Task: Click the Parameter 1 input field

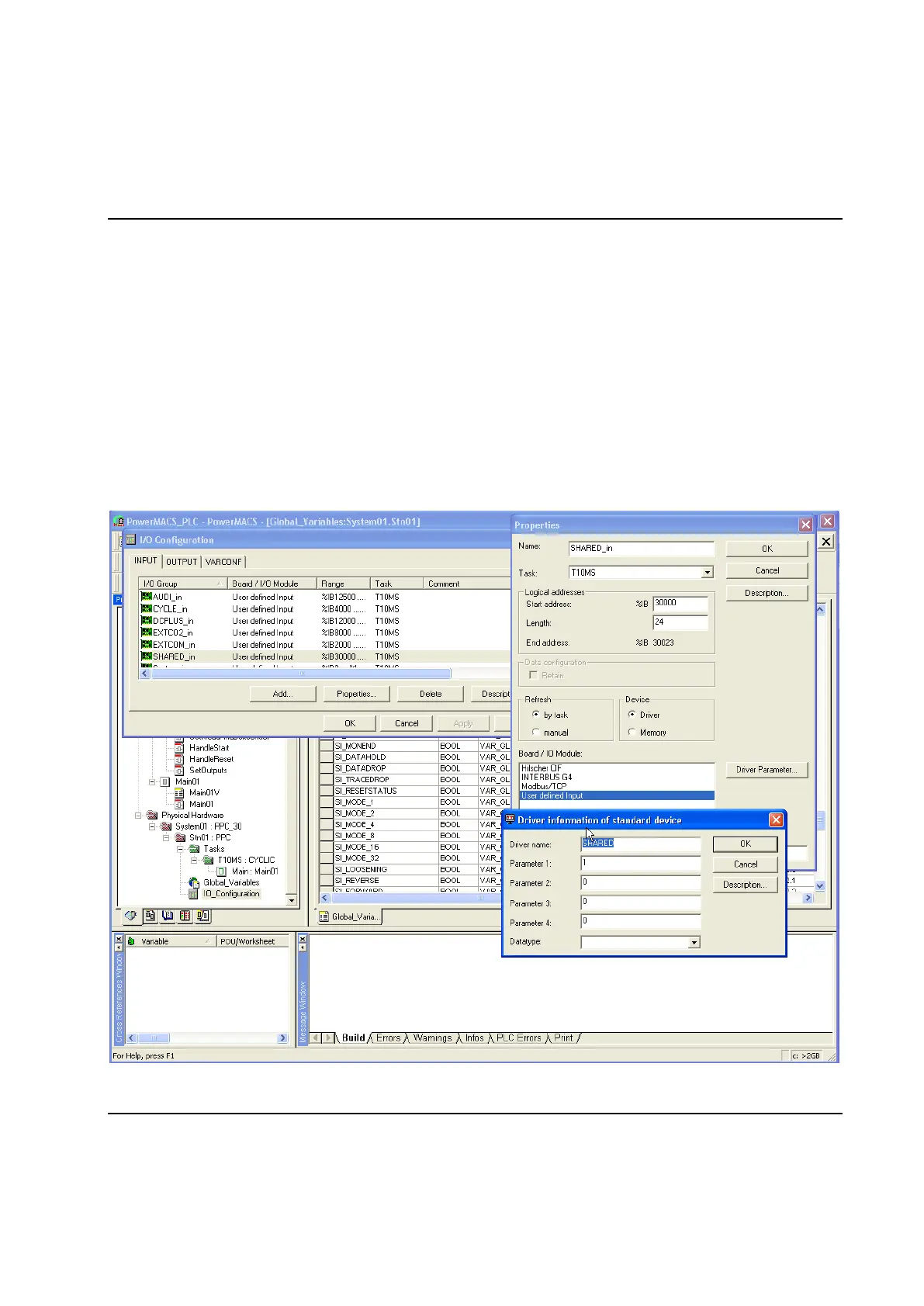Action: [641, 864]
